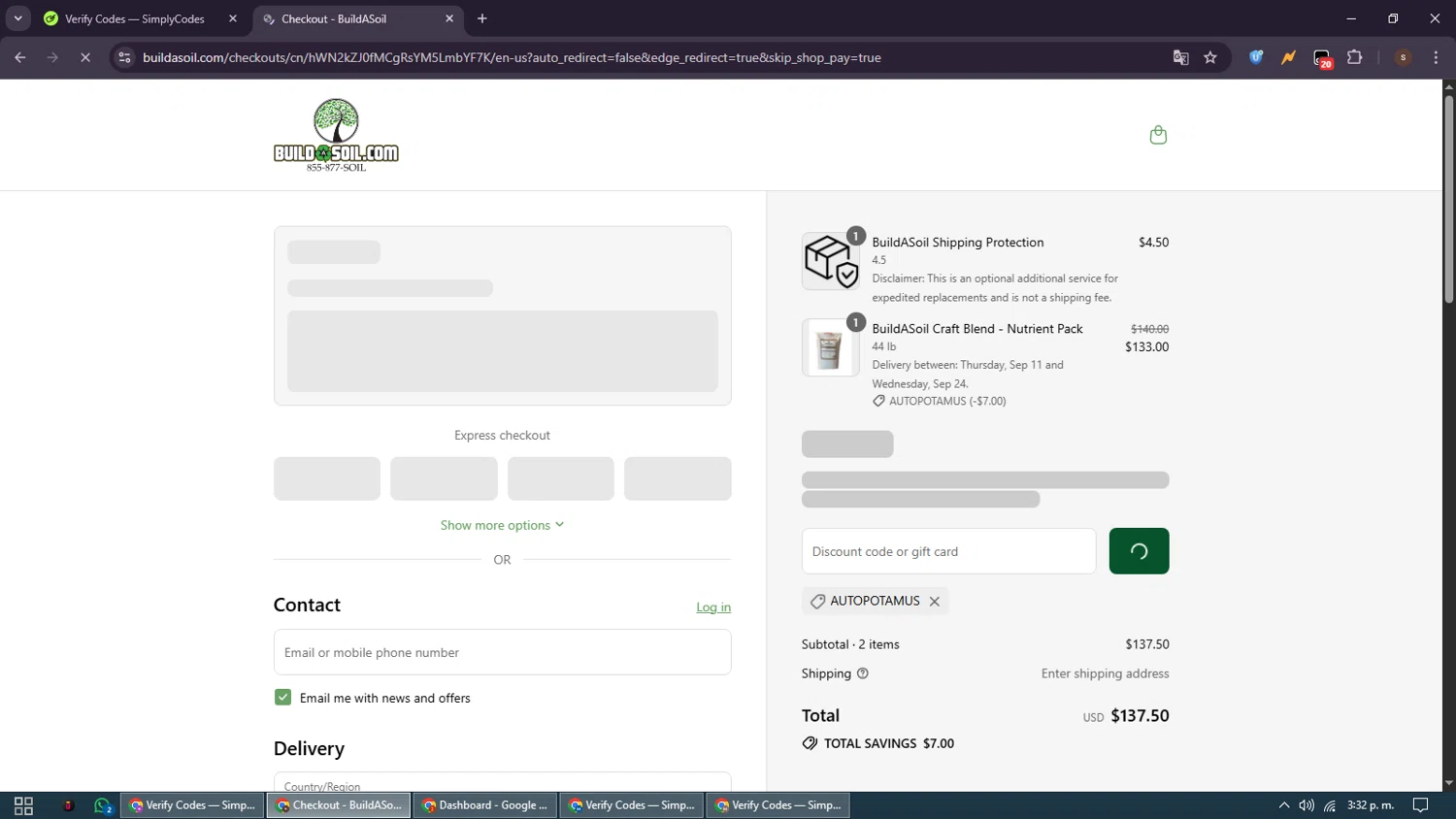Focus the Discount code or gift card field
Screen dimensions: 1456x819
click(948, 551)
